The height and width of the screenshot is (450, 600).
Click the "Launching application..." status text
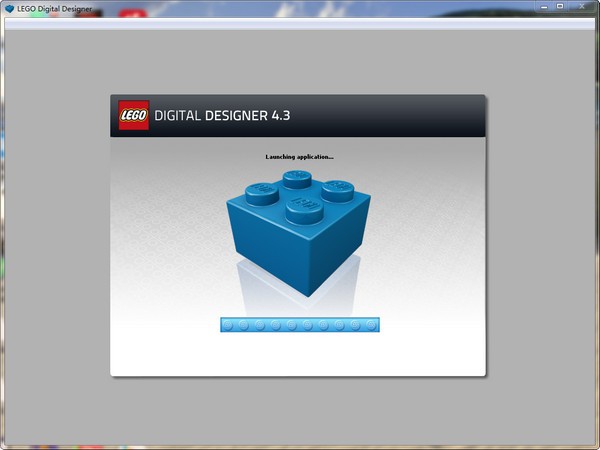click(x=299, y=157)
